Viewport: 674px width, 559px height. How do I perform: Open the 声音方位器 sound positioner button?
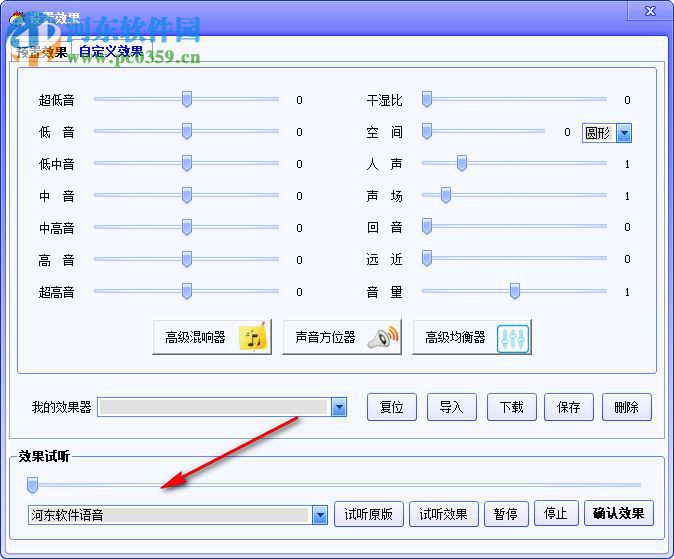(342, 337)
